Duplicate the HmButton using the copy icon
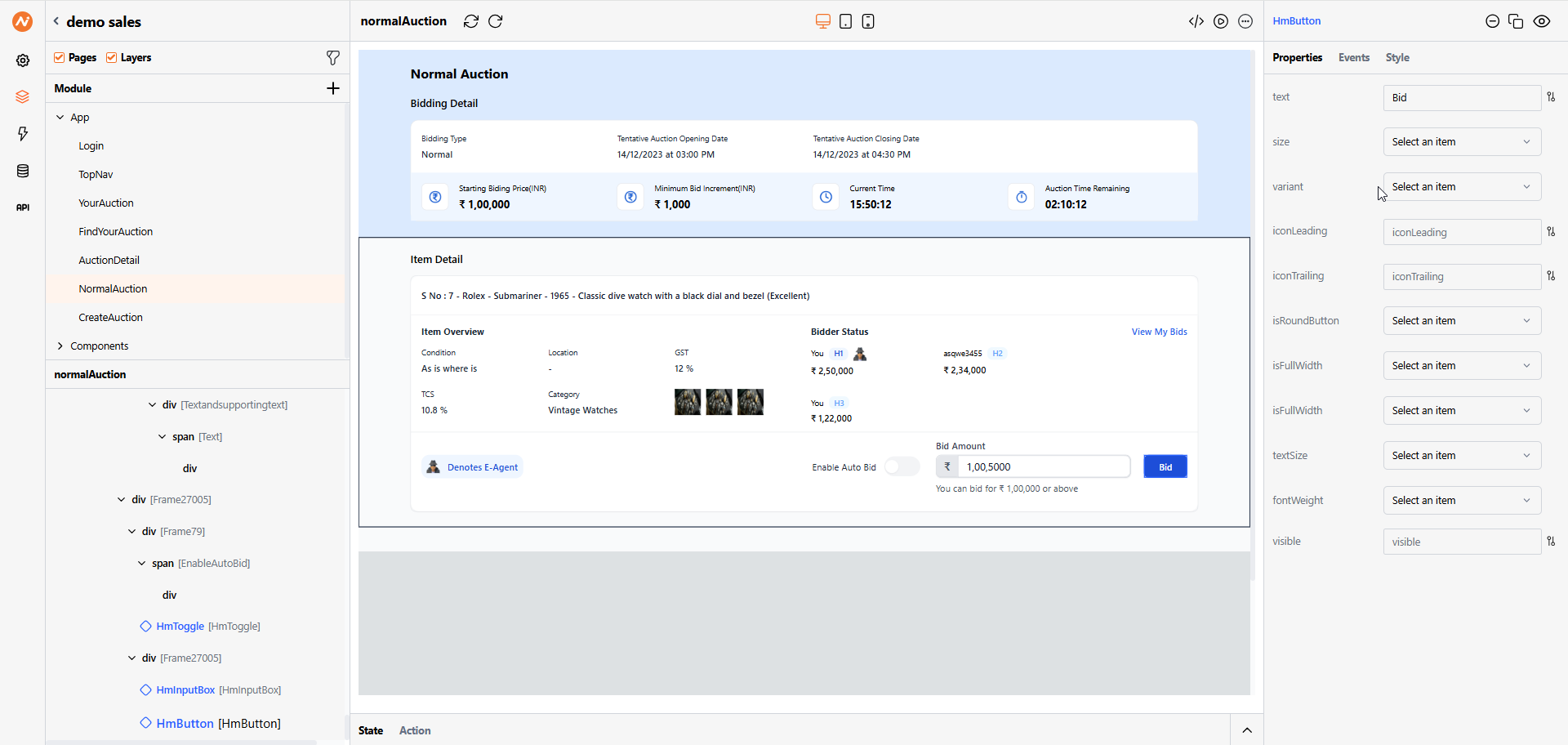The height and width of the screenshot is (745, 1568). (x=1516, y=21)
